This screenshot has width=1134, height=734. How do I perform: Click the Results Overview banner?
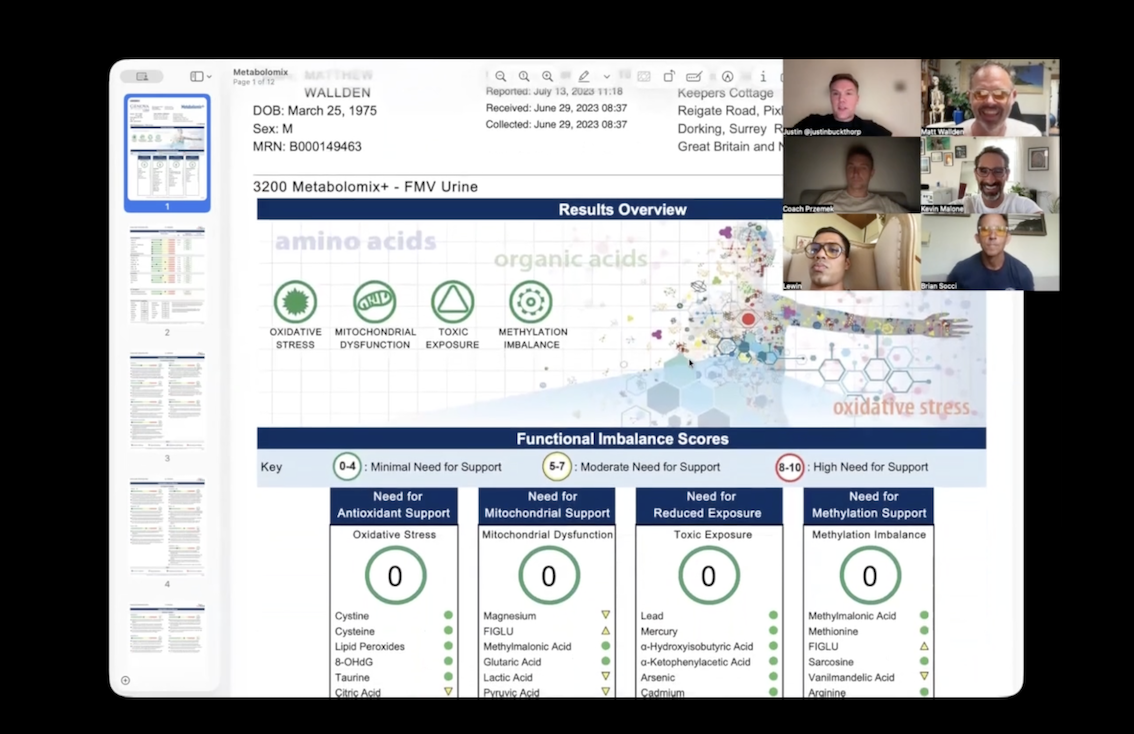520,210
